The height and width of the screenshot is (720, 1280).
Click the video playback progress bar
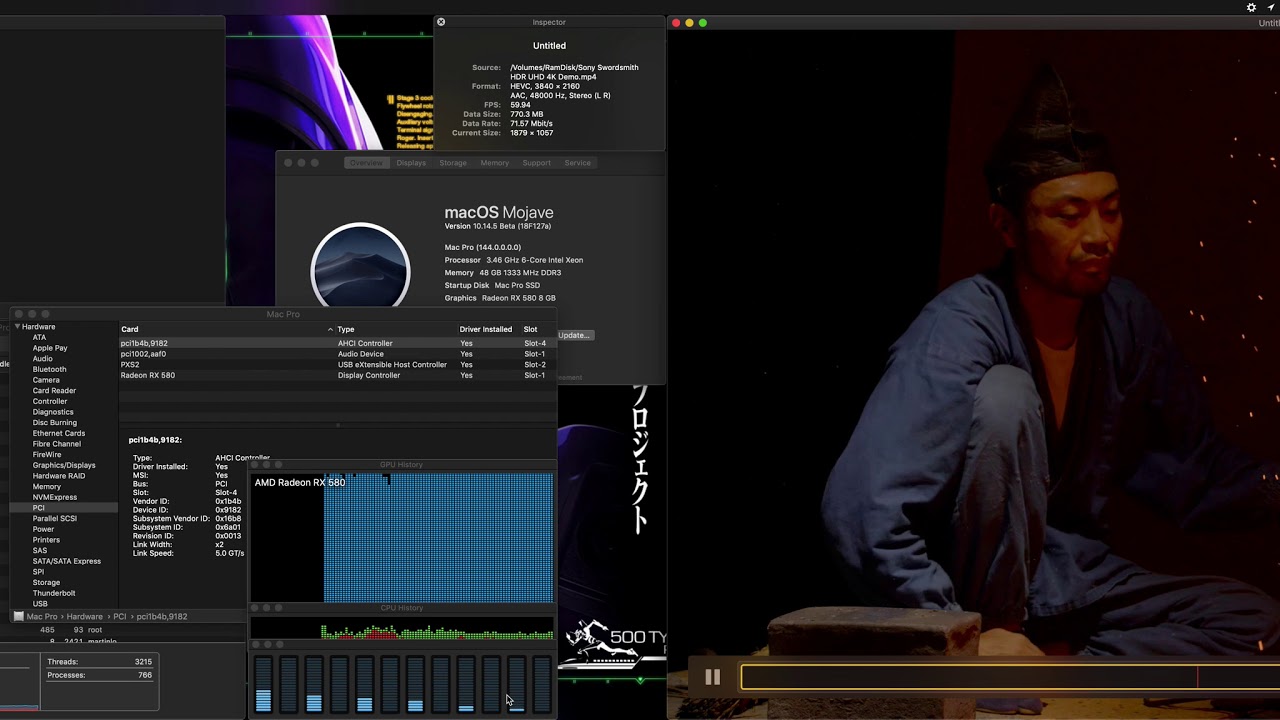click(1010, 677)
